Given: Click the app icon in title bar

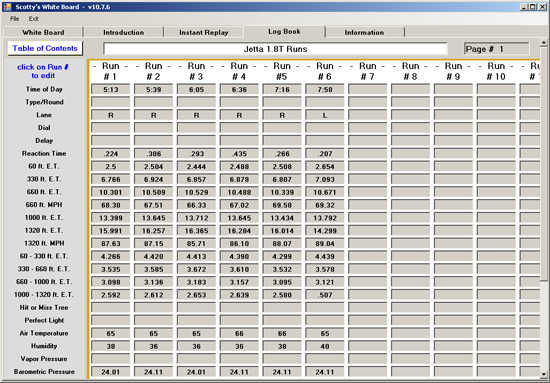Looking at the screenshot, I should [x=7, y=6].
